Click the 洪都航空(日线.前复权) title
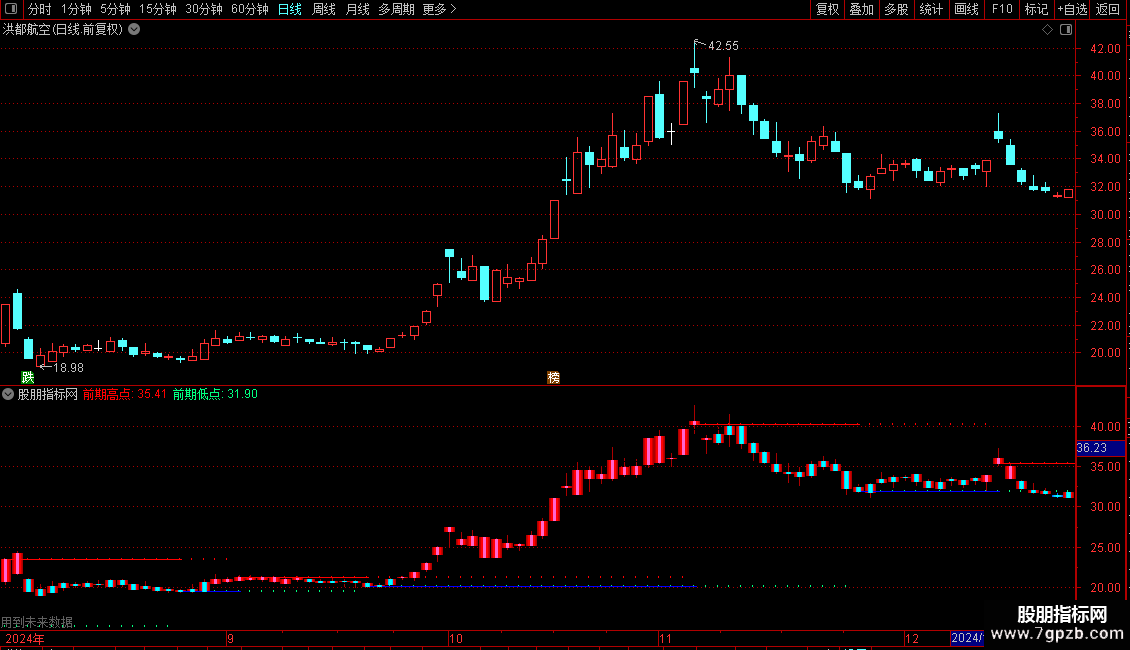The height and width of the screenshot is (650, 1130). [63, 30]
